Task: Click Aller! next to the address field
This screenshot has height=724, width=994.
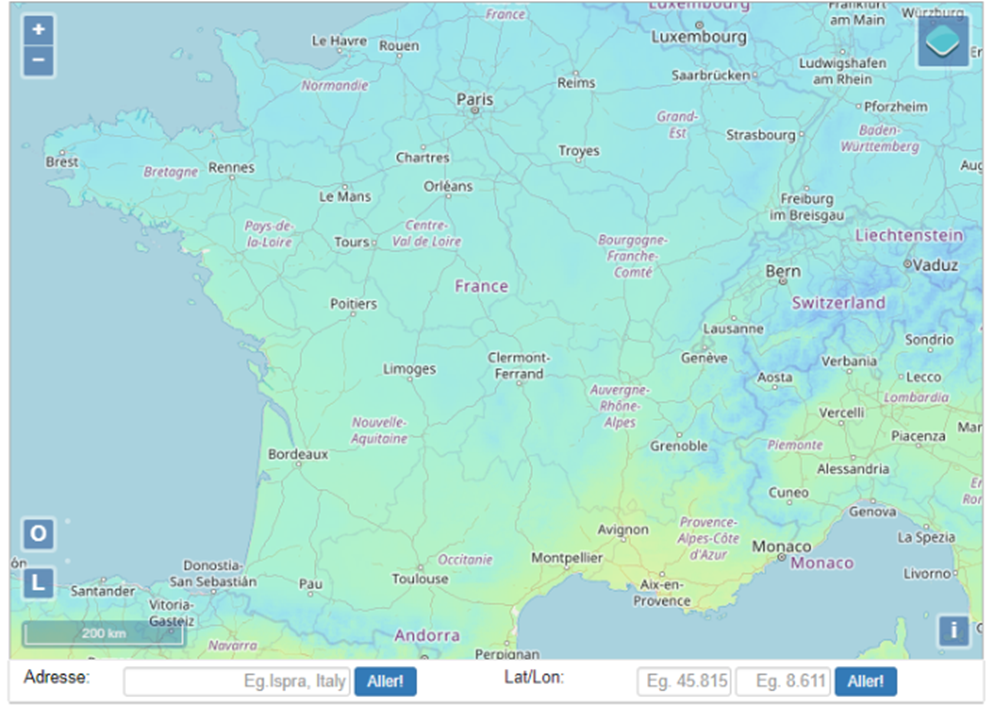Action: 385,682
